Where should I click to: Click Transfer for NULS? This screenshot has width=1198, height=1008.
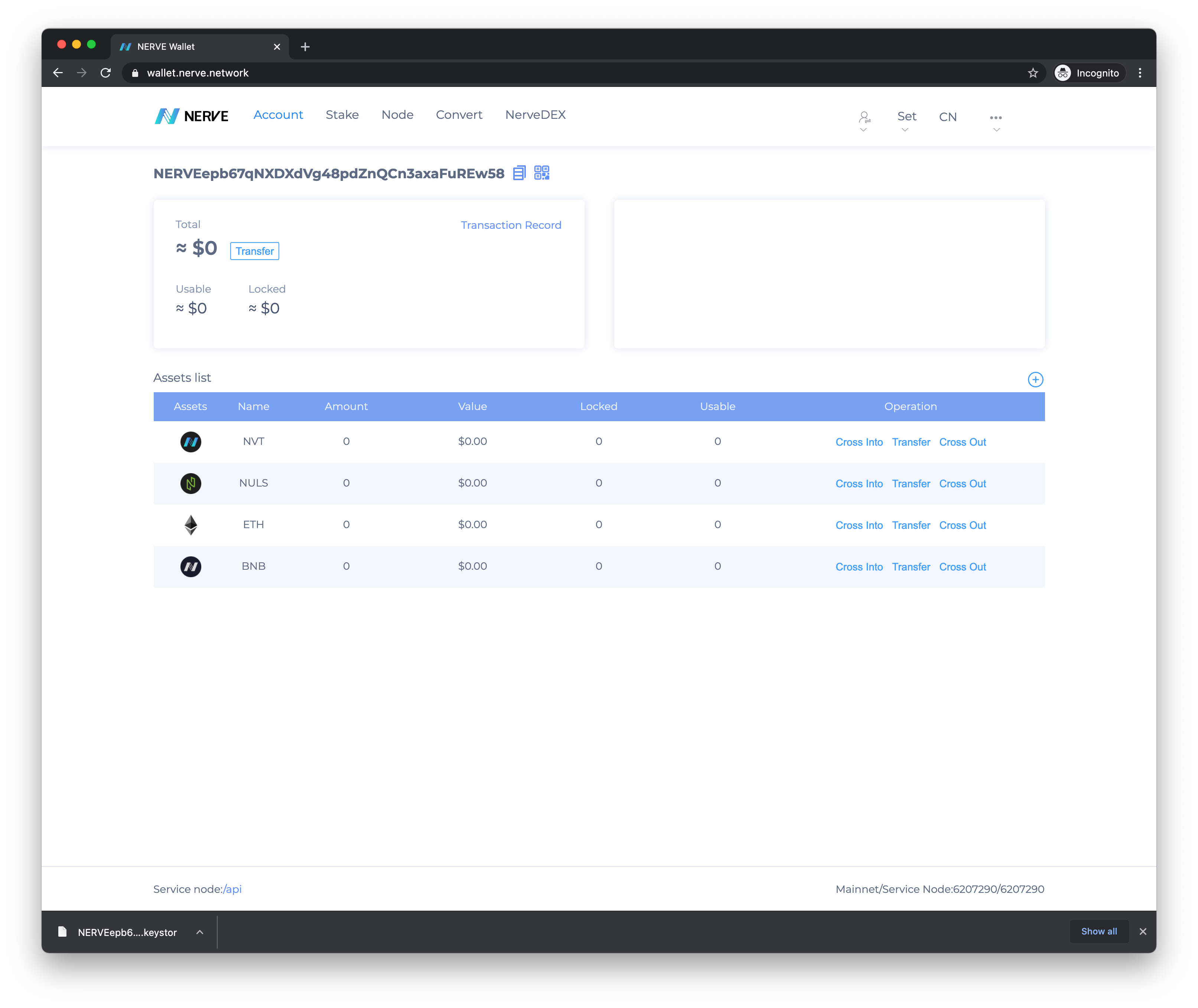pyautogui.click(x=911, y=484)
